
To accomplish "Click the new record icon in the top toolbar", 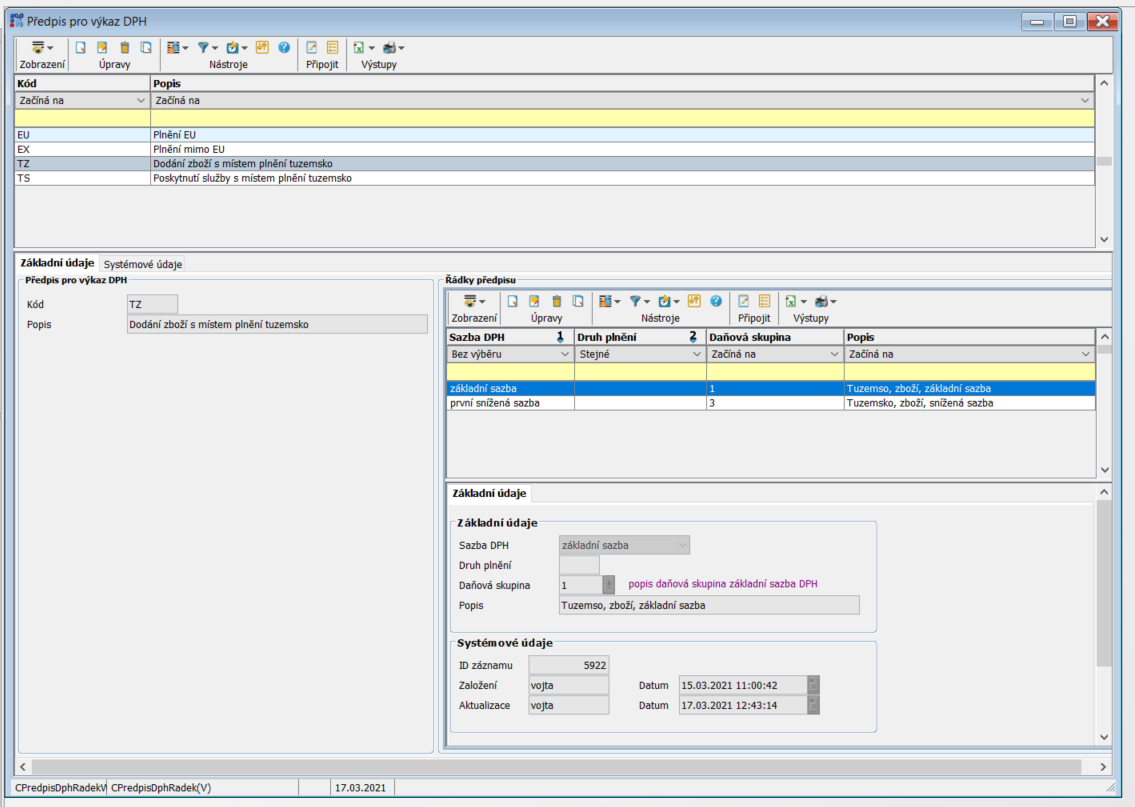I will (80, 47).
